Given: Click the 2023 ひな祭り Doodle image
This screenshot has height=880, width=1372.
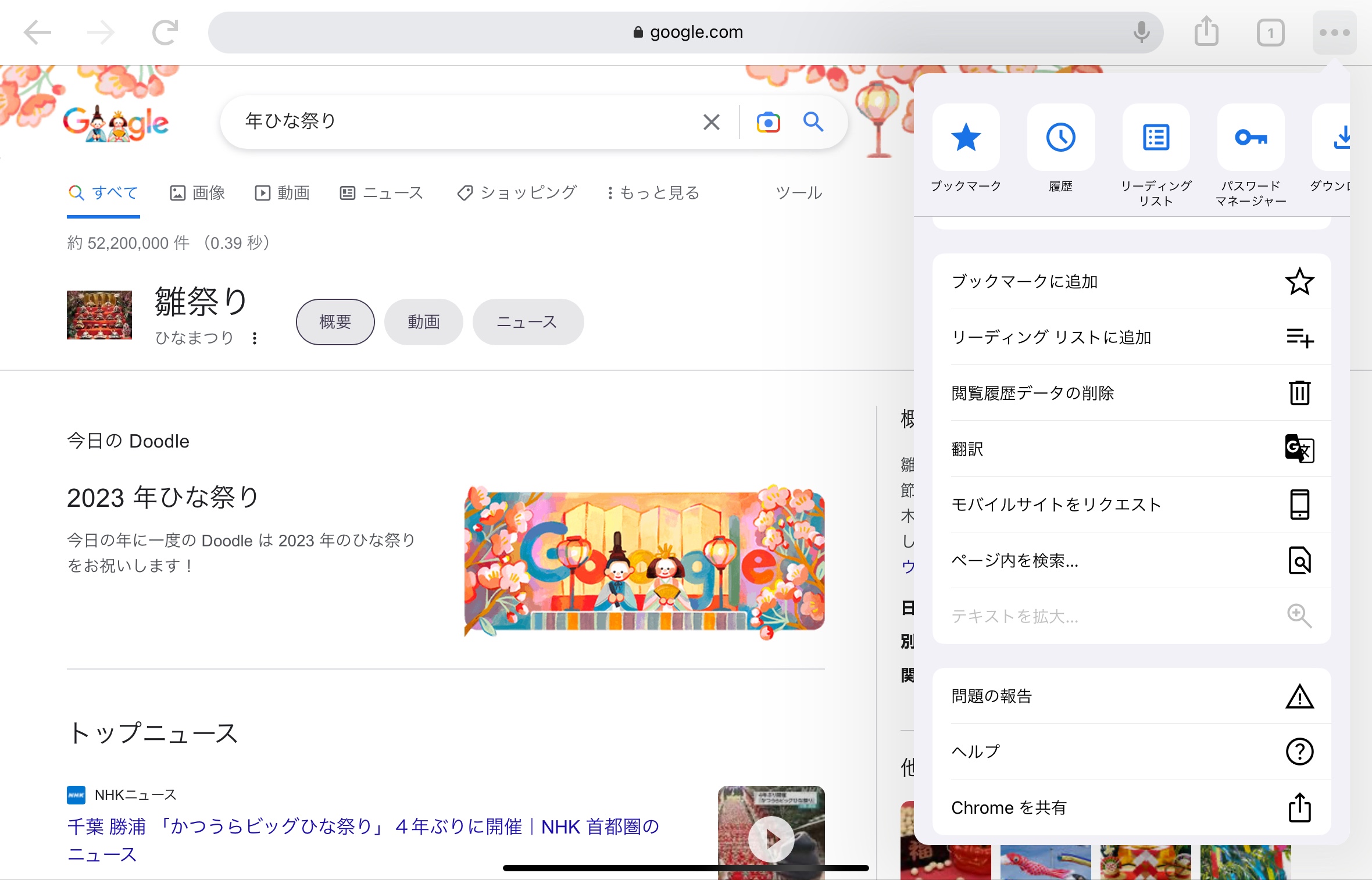Looking at the screenshot, I should point(644,561).
